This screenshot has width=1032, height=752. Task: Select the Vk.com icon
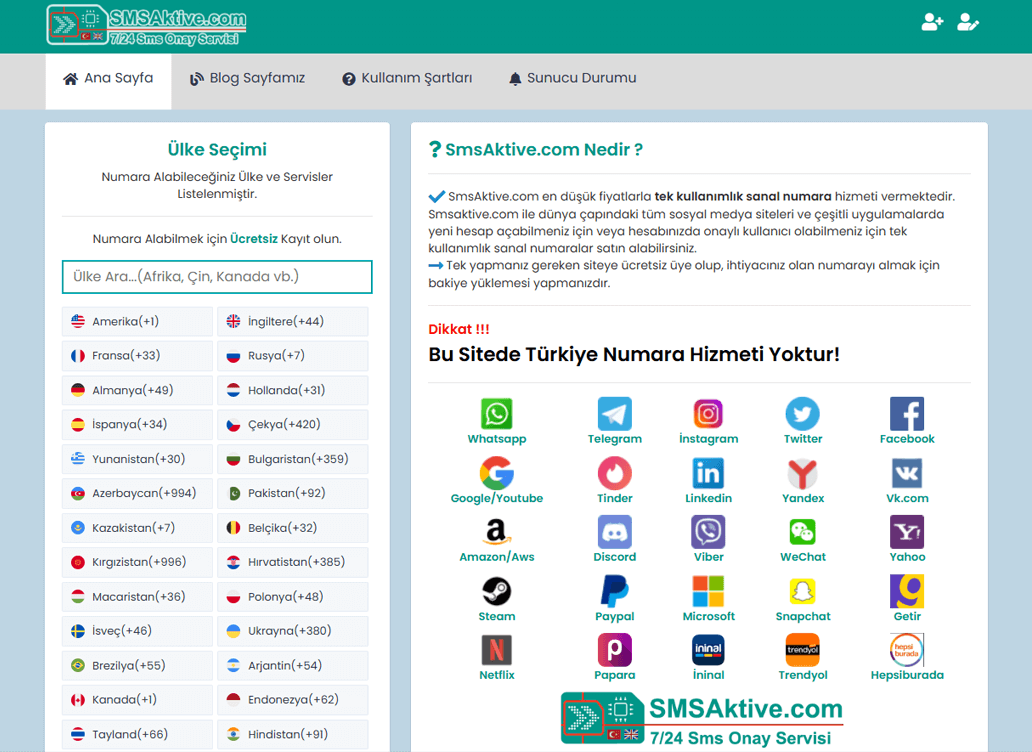[907, 473]
